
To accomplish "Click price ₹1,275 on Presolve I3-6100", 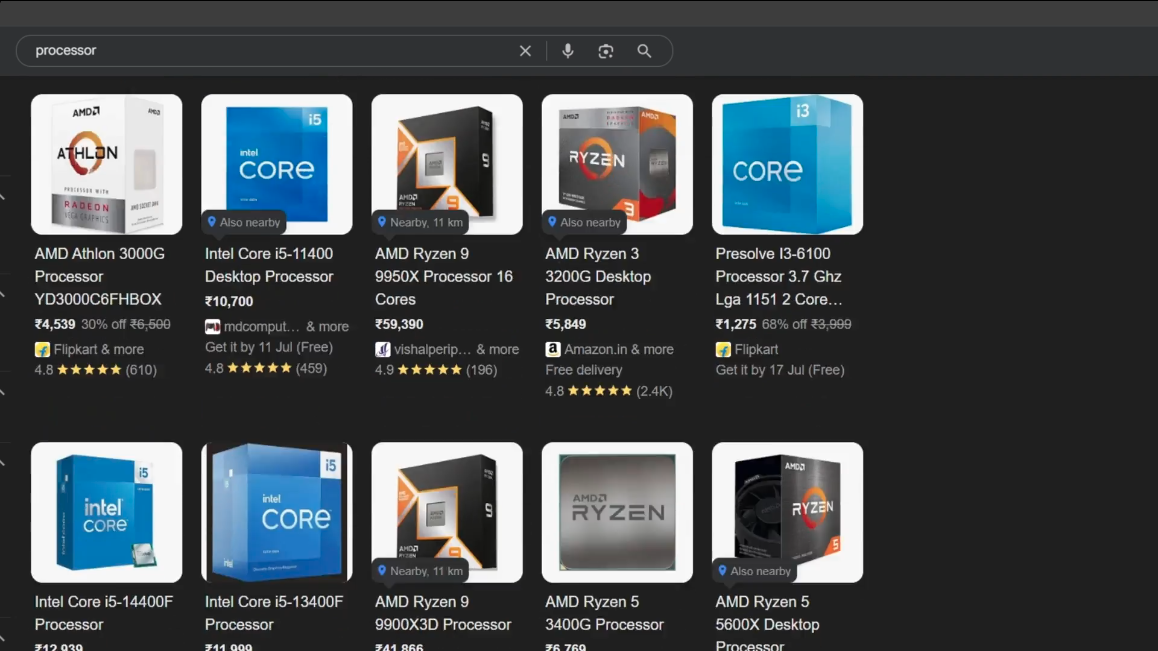I will 736,324.
